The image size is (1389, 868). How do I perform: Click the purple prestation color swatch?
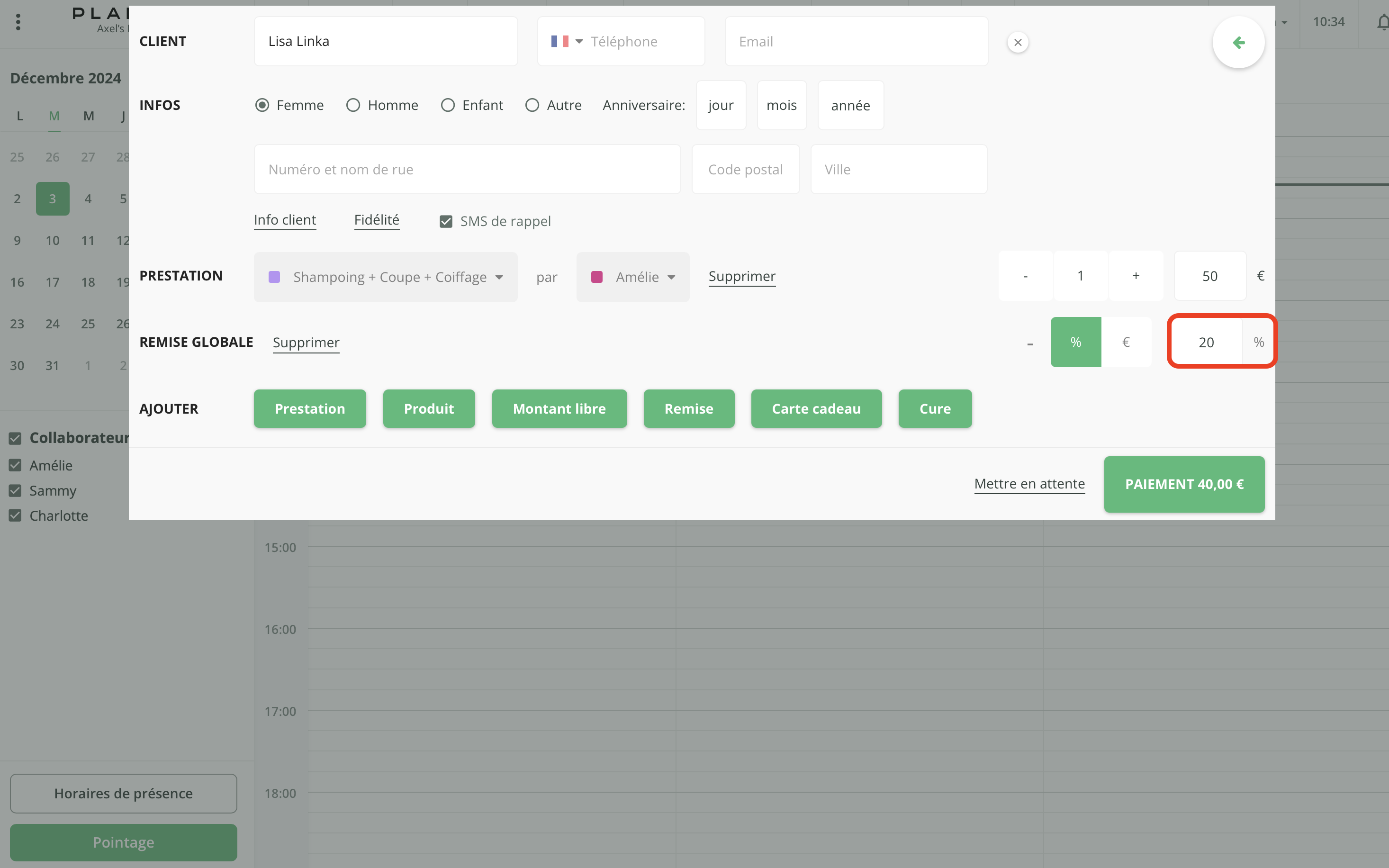(x=275, y=277)
